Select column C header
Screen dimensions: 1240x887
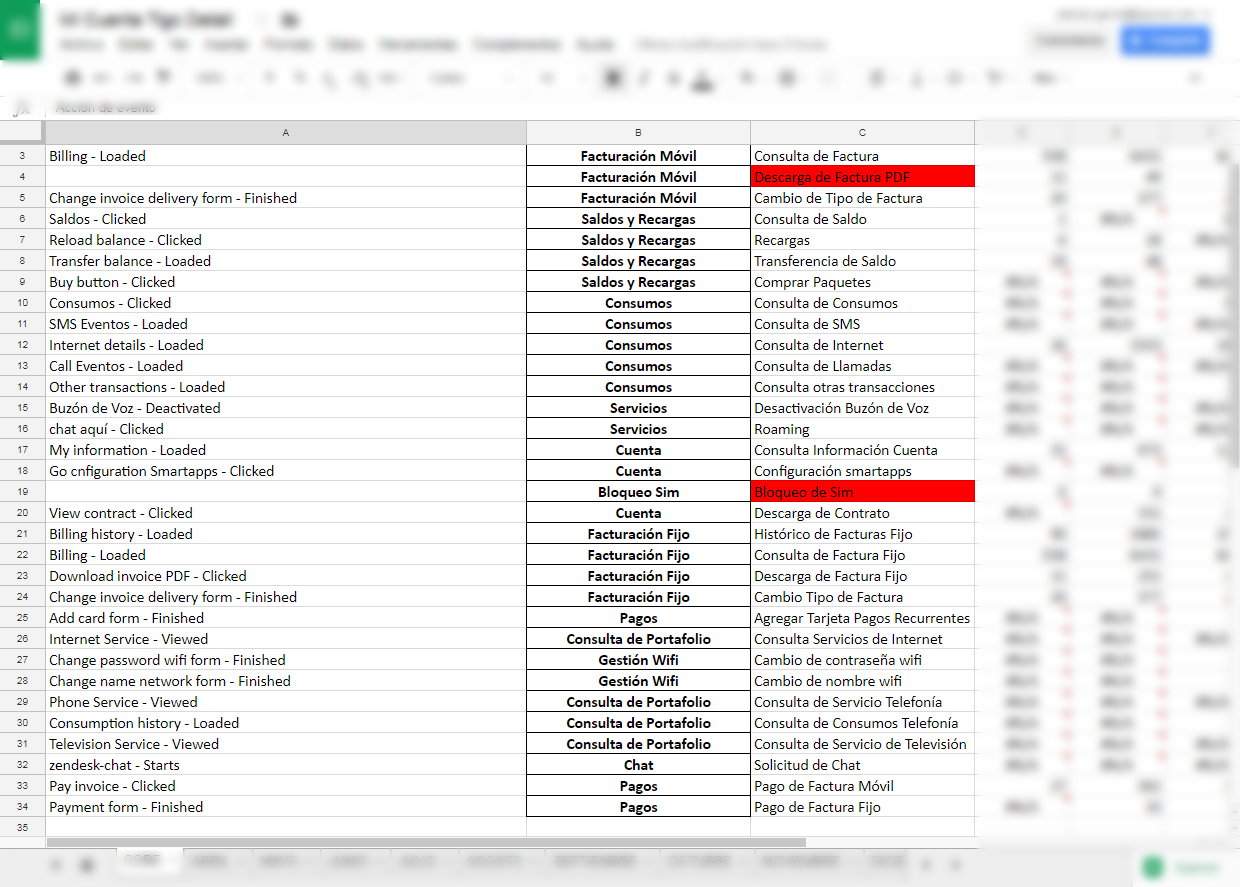[x=862, y=132]
